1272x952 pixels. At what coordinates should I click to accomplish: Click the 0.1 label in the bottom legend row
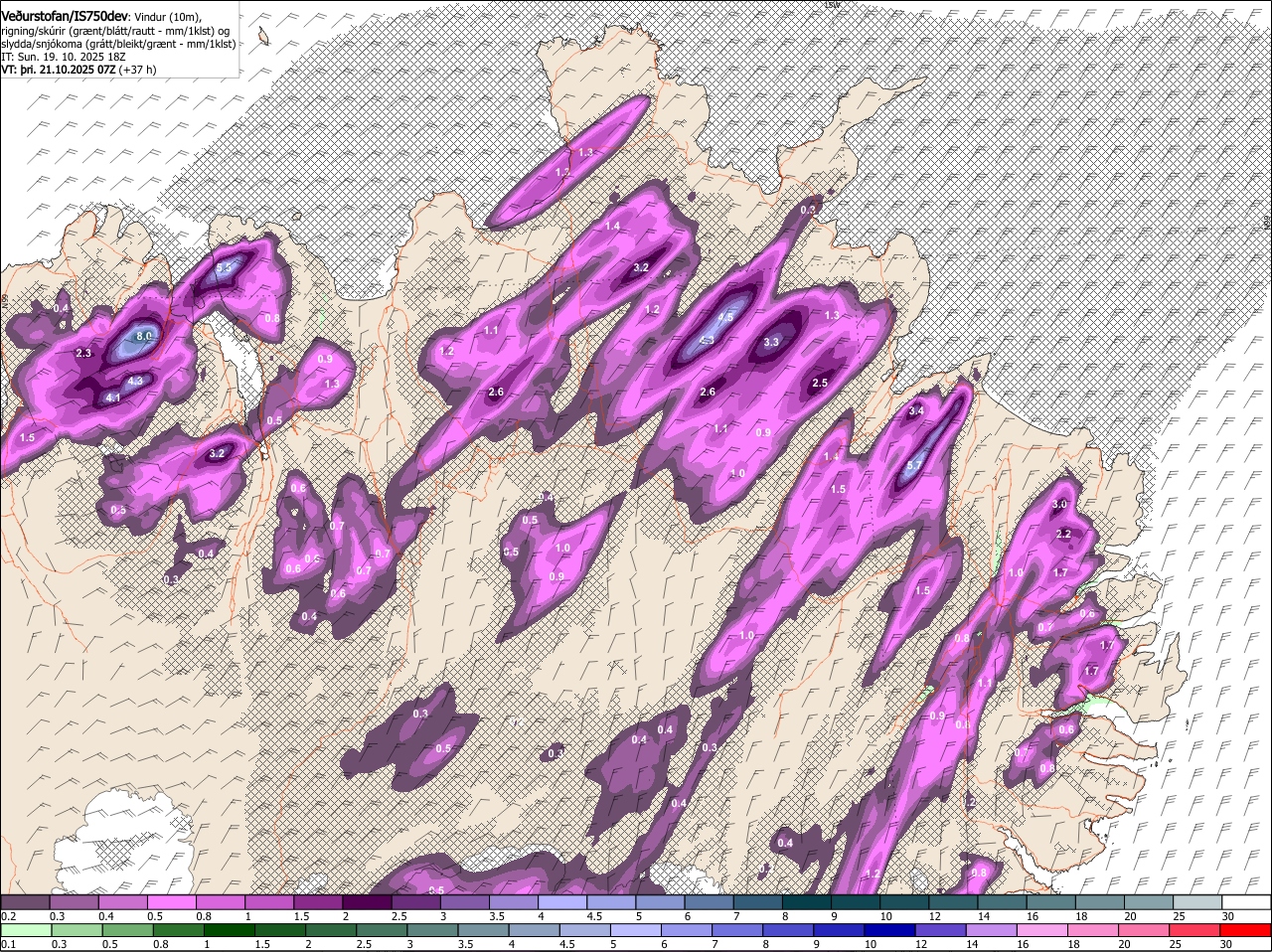pos(8,944)
